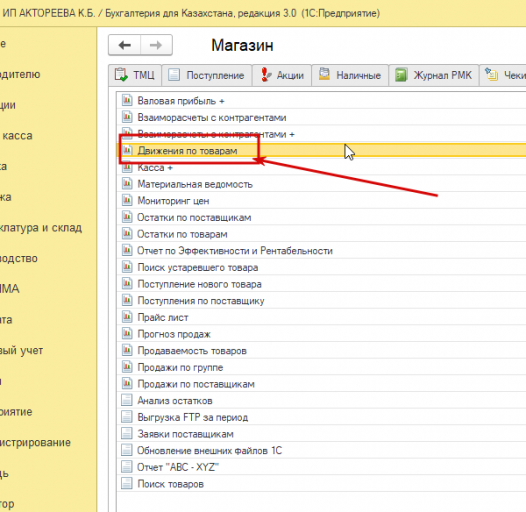Click the forward arrow navigation button
The height and width of the screenshot is (512, 526).
coord(156,45)
